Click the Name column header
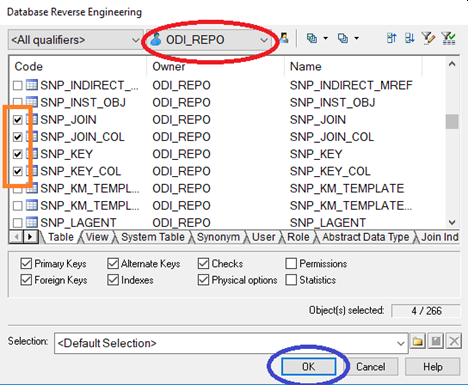Screen dimensions: 468x385 [353, 67]
